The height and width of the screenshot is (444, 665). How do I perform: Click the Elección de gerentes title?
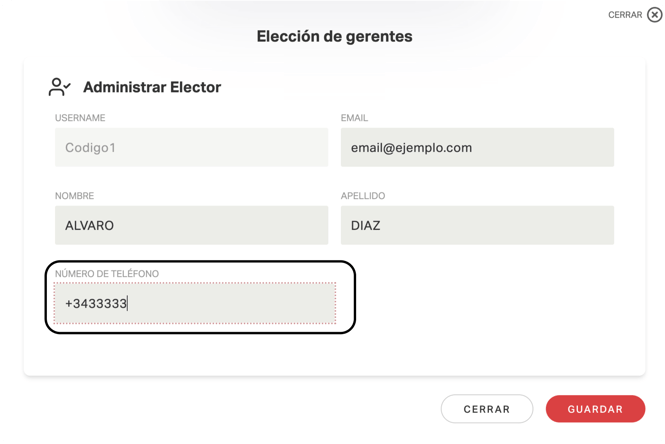[334, 37]
